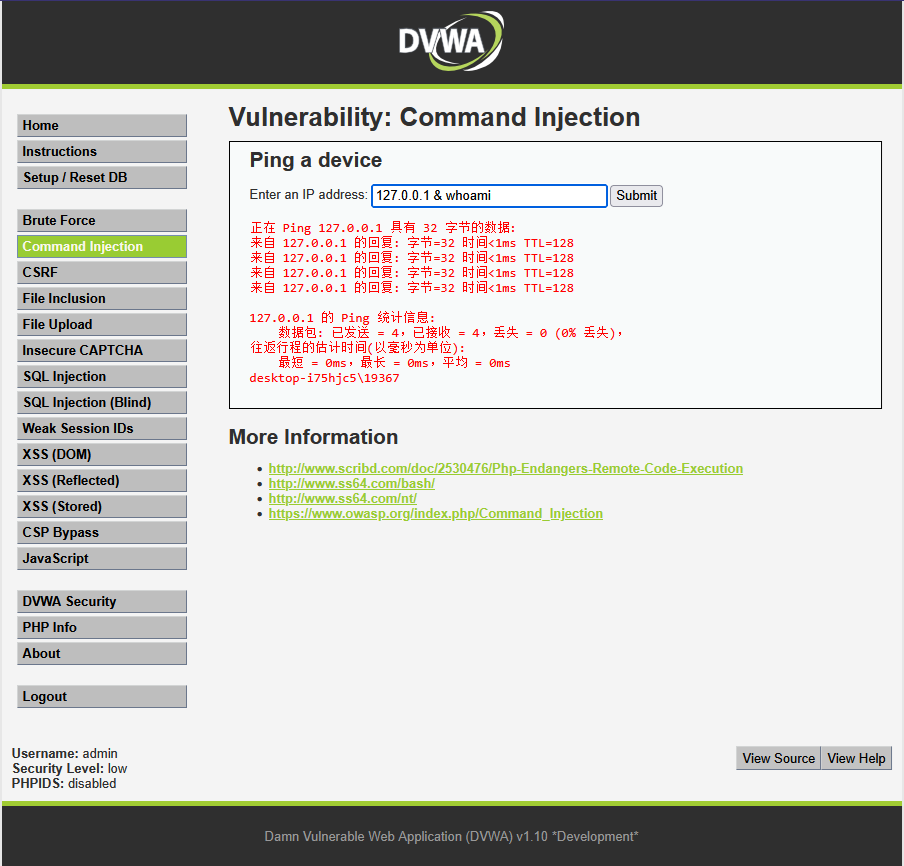Go to JavaScript module
The image size is (904, 866).
point(102,558)
